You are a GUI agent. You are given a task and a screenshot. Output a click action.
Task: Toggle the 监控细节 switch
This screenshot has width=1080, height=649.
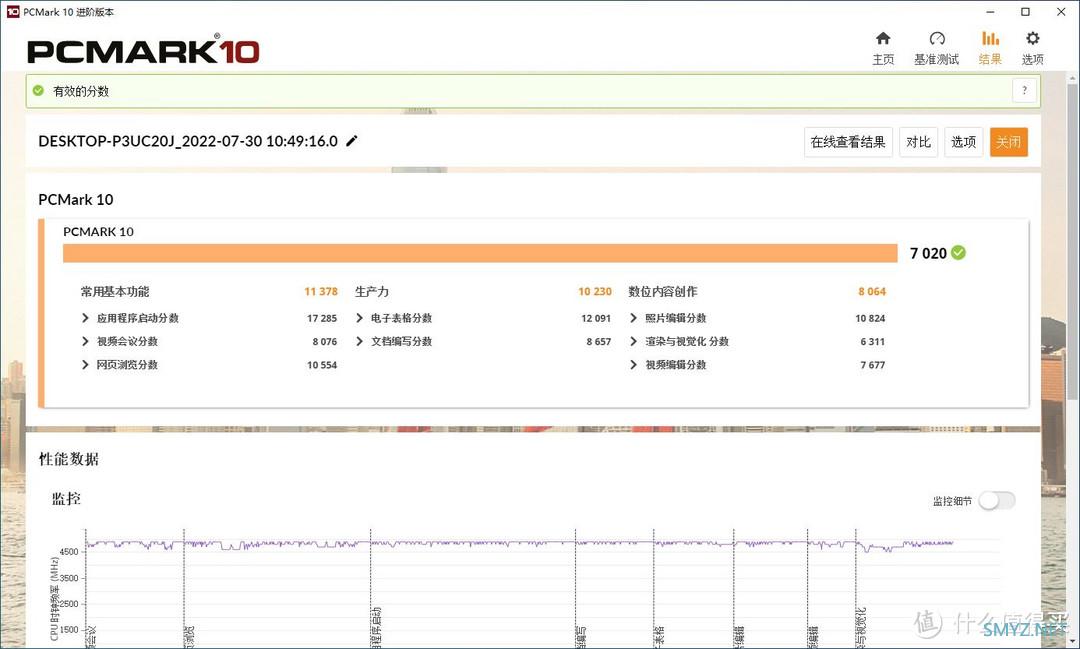(997, 501)
